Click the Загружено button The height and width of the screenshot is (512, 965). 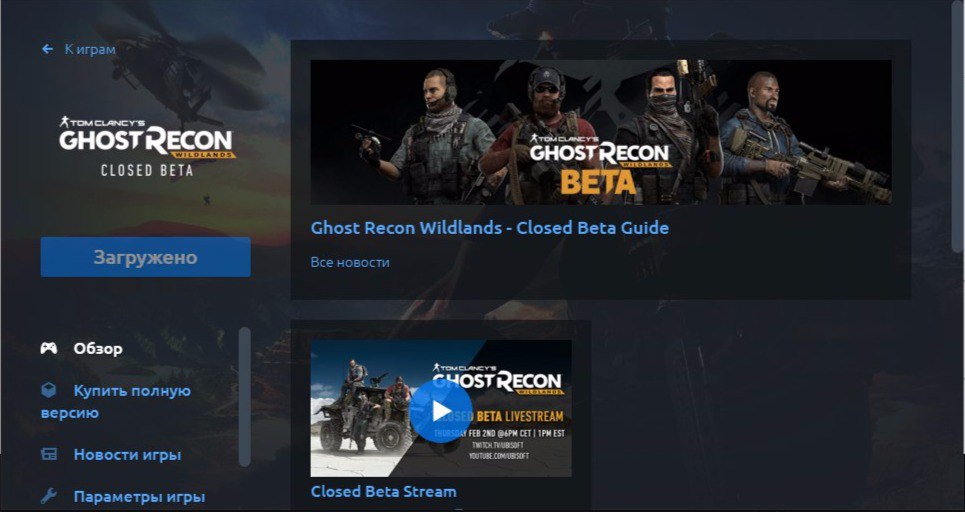pyautogui.click(x=145, y=257)
